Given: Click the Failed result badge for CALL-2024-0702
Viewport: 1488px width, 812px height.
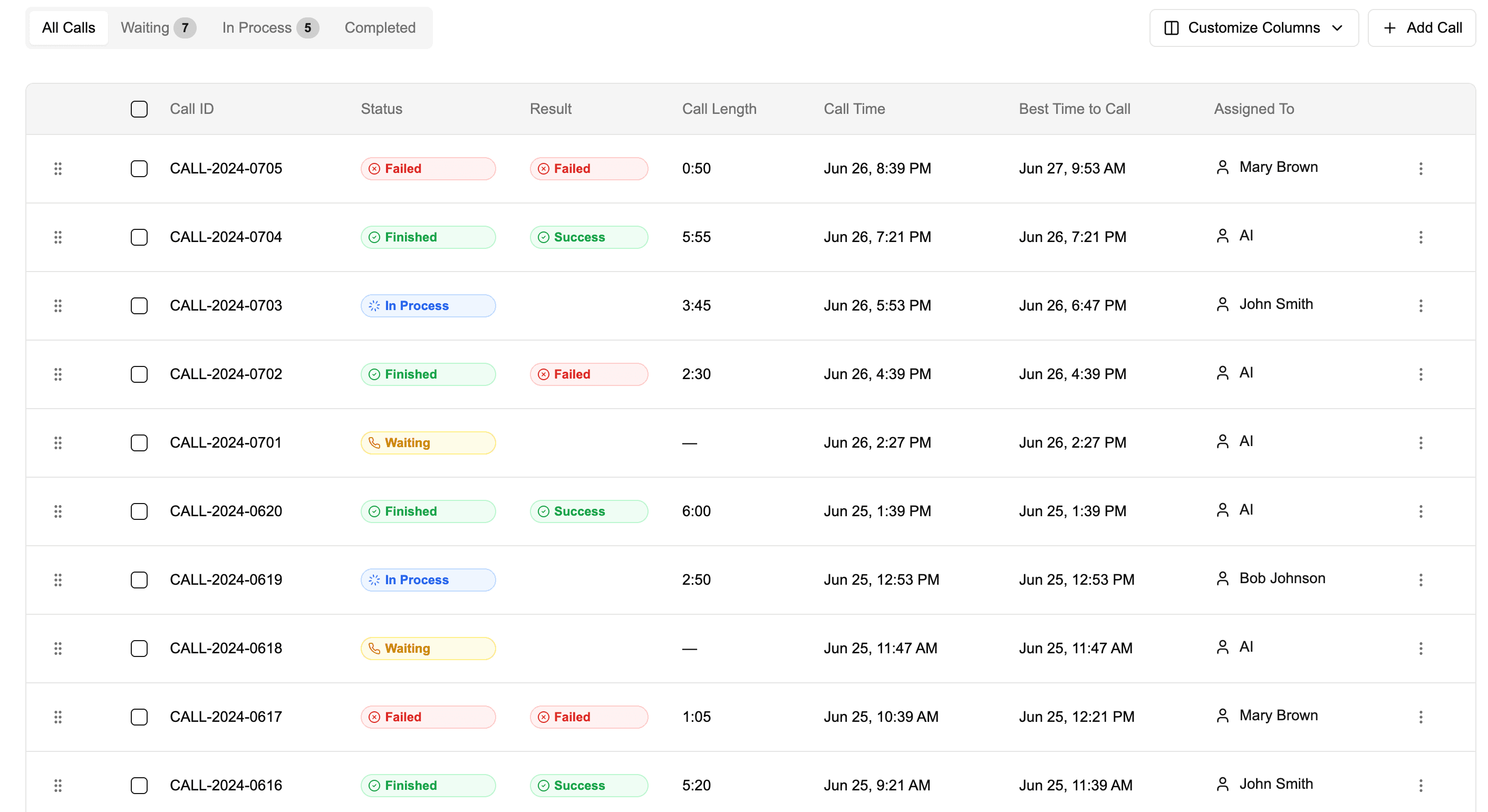Looking at the screenshot, I should [x=588, y=374].
